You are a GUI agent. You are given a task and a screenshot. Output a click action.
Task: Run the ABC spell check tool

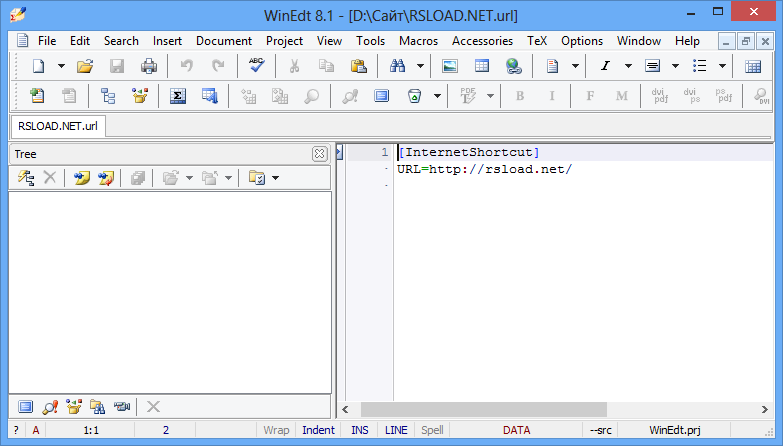point(257,65)
